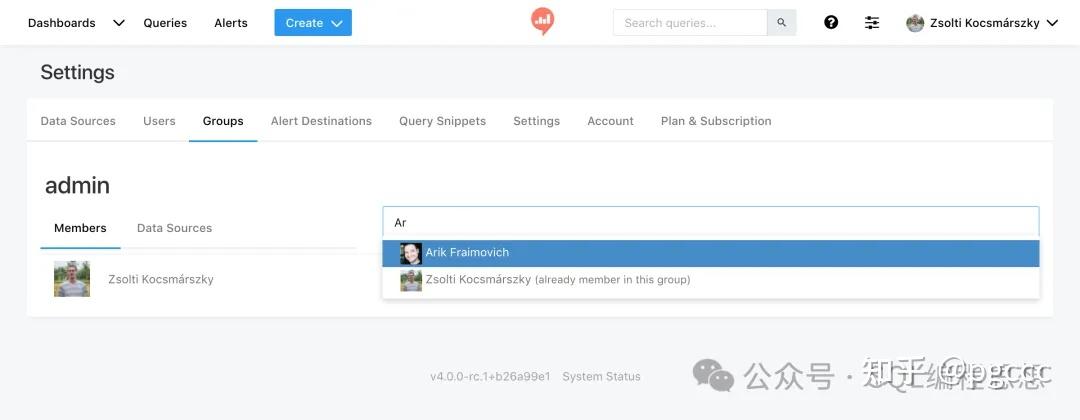Switch to the Data Sources settings tab
The width and height of the screenshot is (1080, 420).
click(78, 121)
